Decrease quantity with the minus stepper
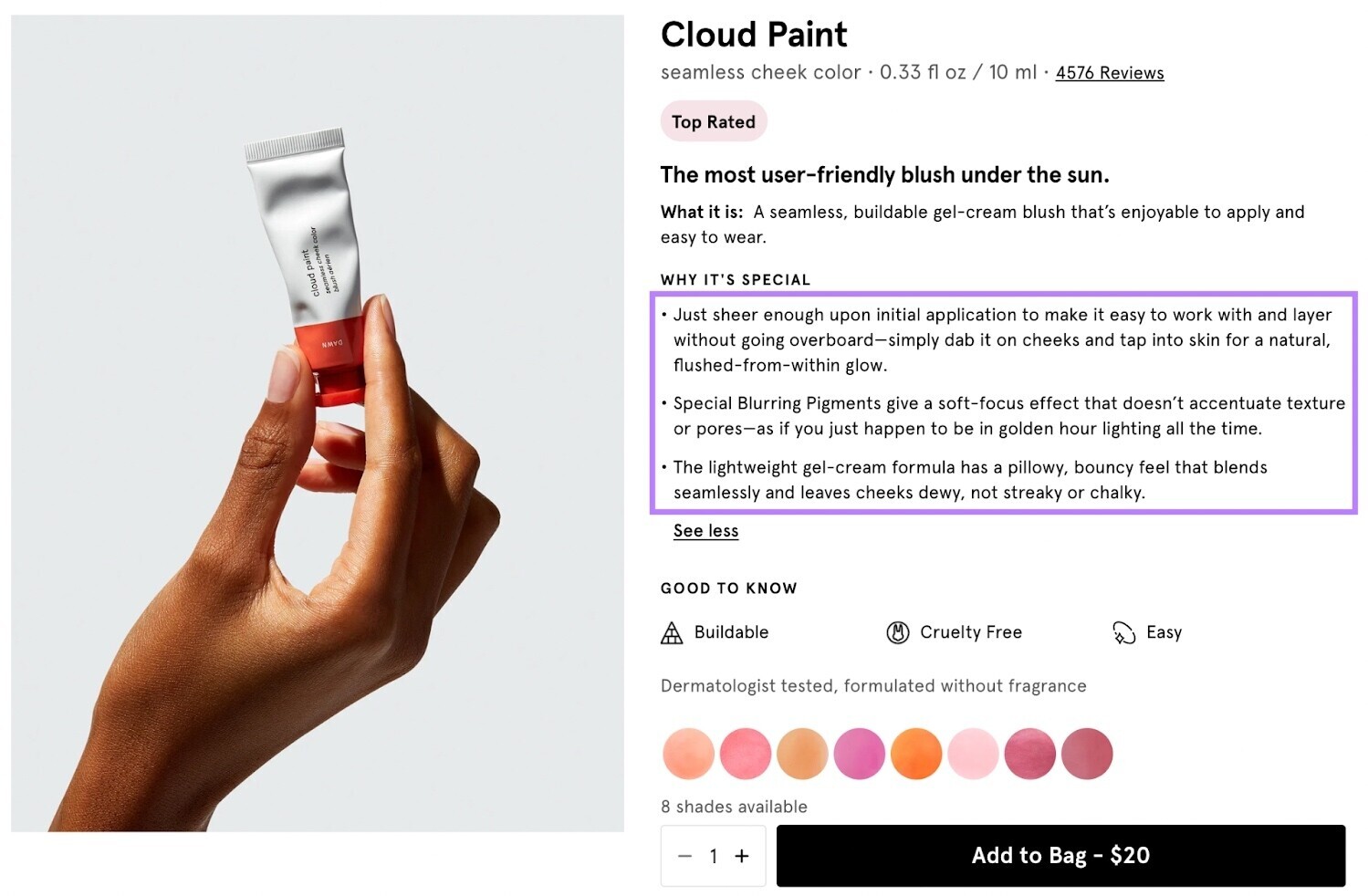This screenshot has width=1368, height=896. [x=685, y=856]
